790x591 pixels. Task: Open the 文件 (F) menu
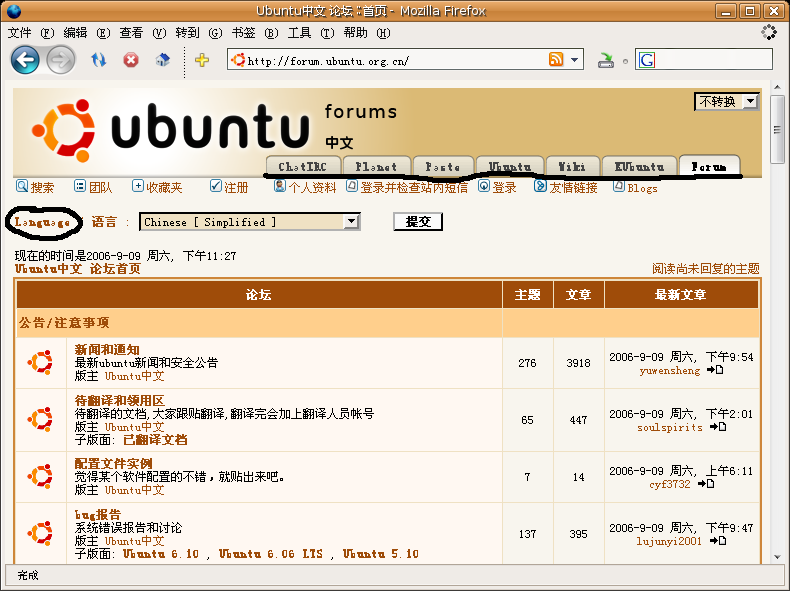[x=30, y=33]
